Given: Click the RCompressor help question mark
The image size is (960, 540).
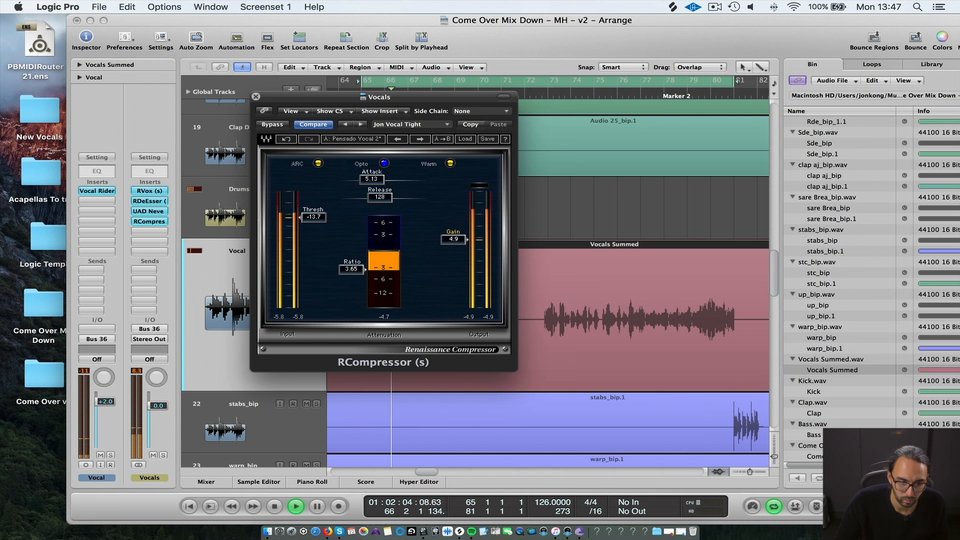Looking at the screenshot, I should 505,139.
